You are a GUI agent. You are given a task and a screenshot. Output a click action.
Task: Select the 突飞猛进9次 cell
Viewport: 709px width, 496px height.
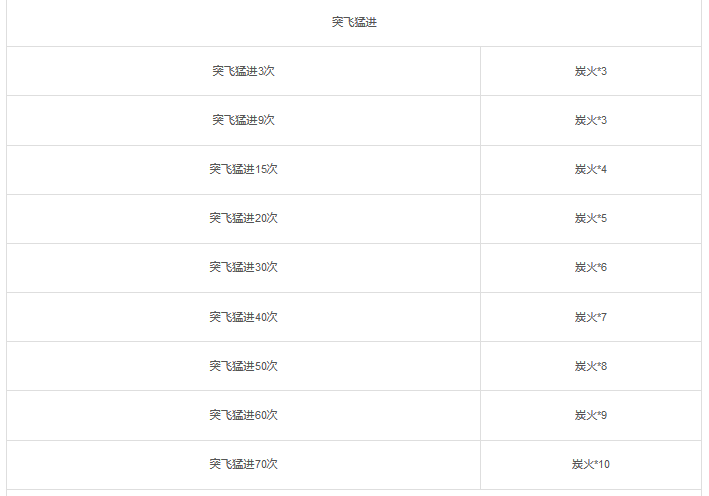pyautogui.click(x=243, y=120)
